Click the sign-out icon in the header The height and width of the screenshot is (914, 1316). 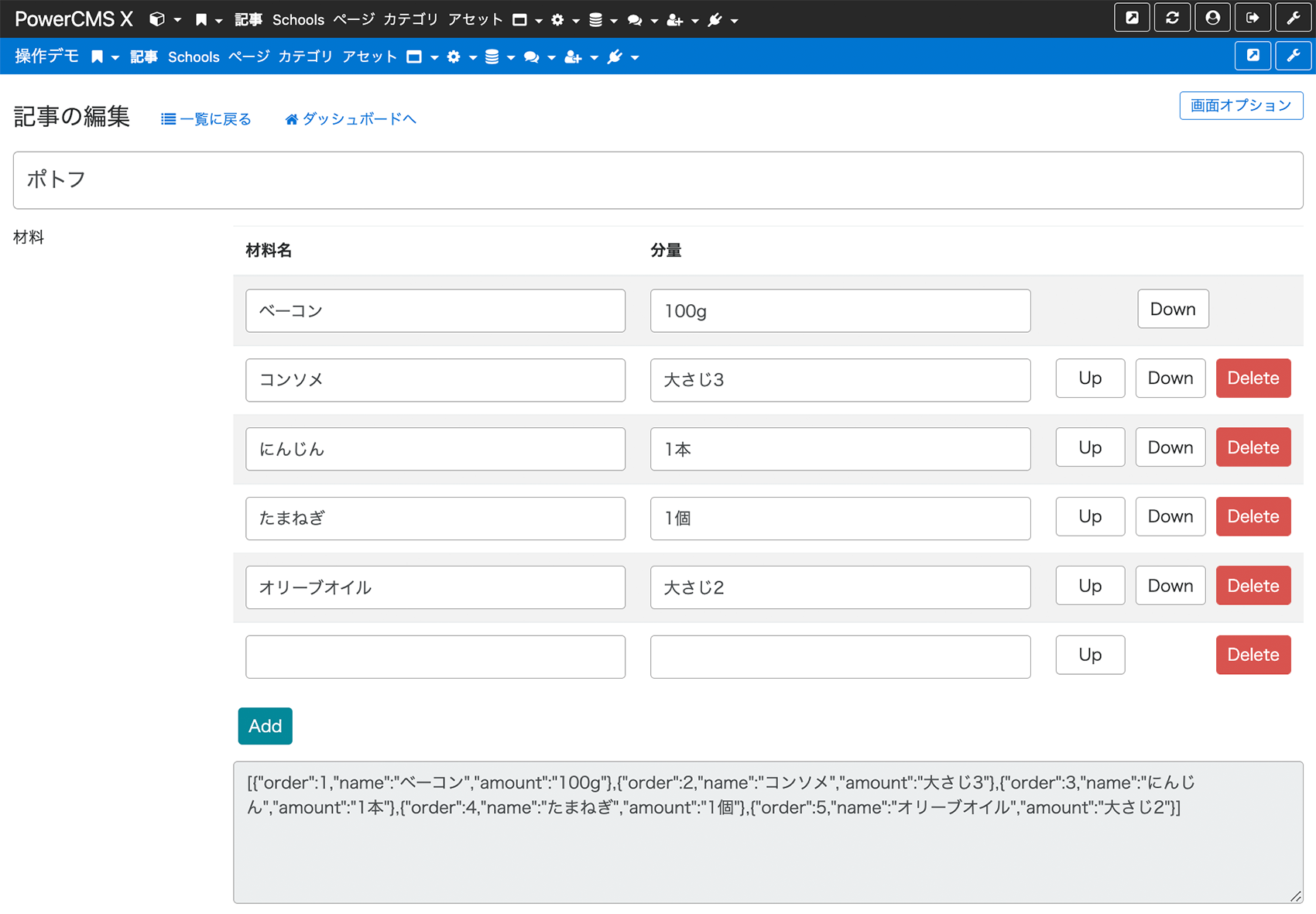click(x=1253, y=17)
